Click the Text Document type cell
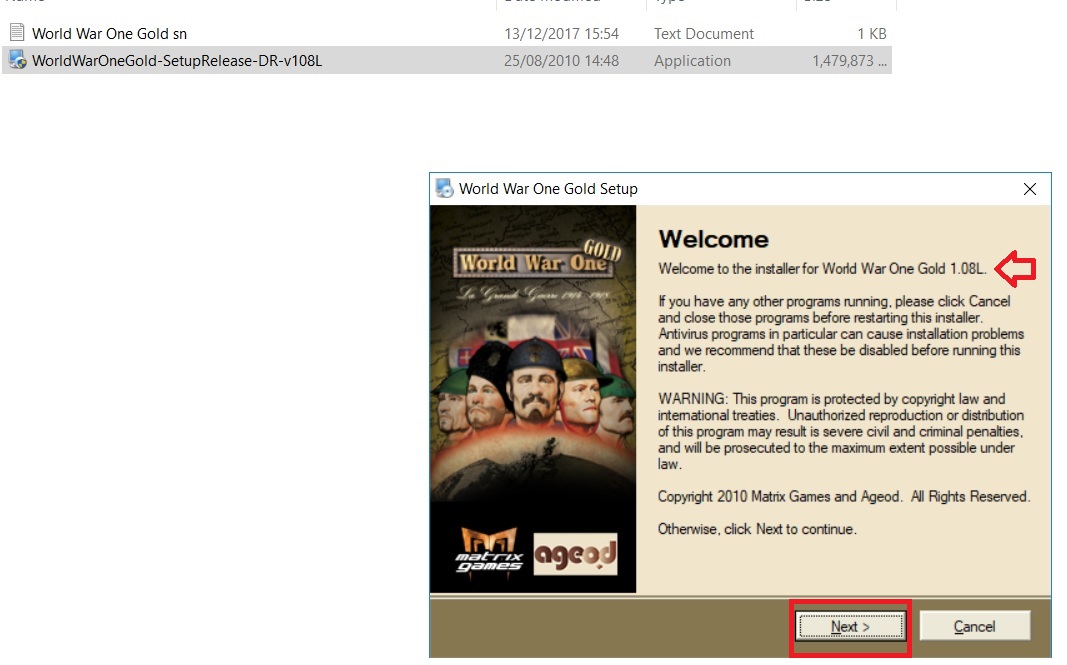The height and width of the screenshot is (665, 1067). (704, 33)
